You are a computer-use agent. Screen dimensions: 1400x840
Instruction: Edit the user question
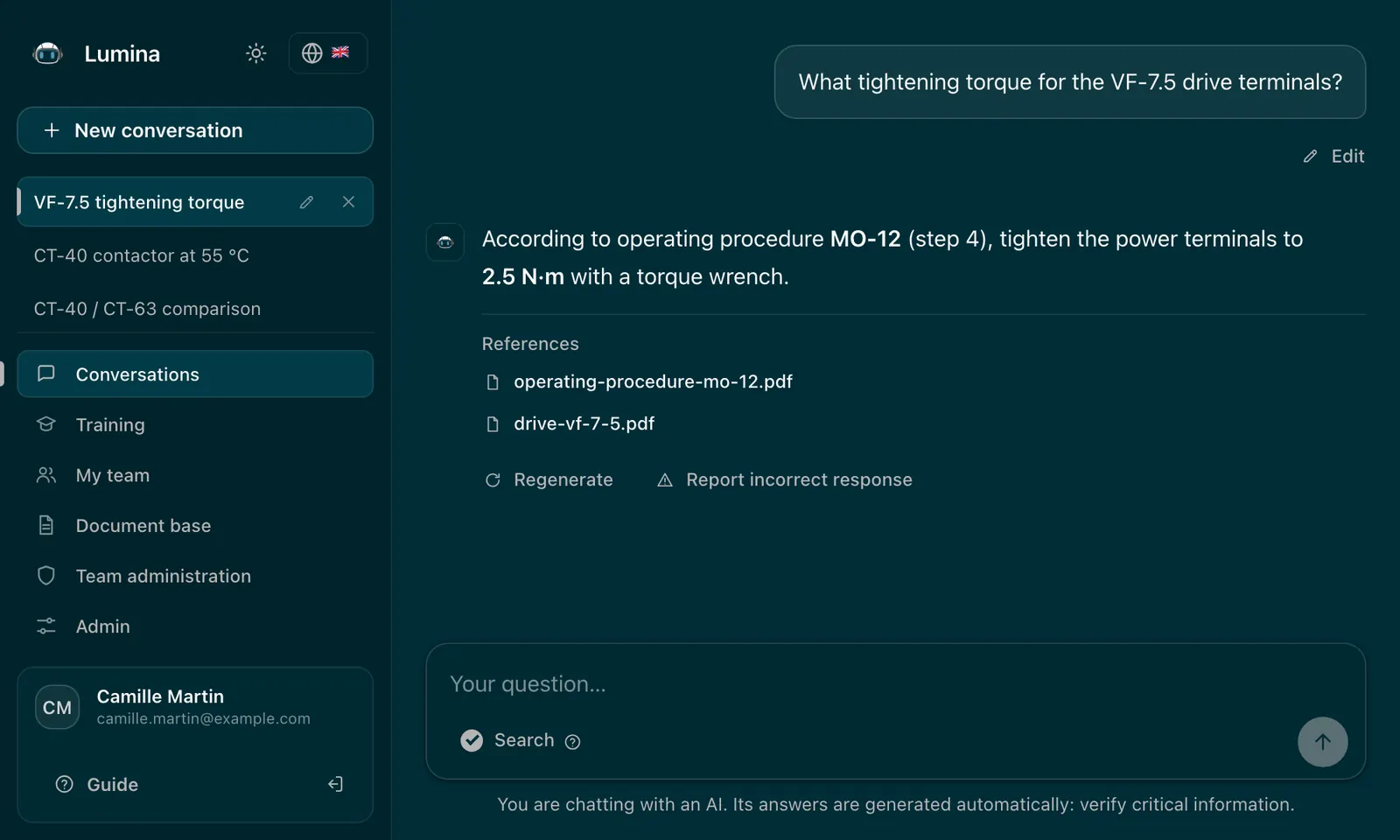(x=1333, y=156)
